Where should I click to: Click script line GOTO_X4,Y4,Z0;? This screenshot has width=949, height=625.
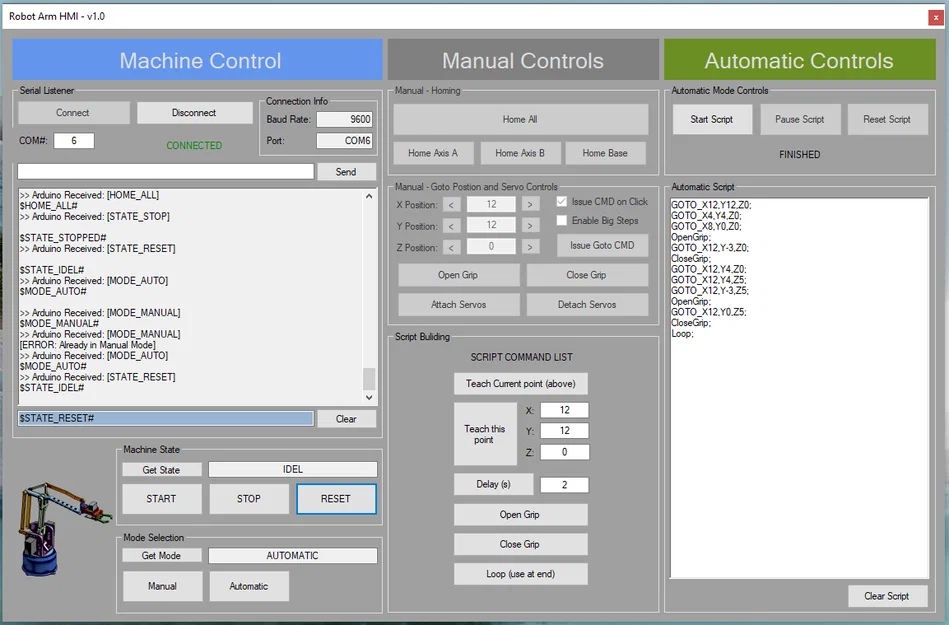(x=706, y=215)
